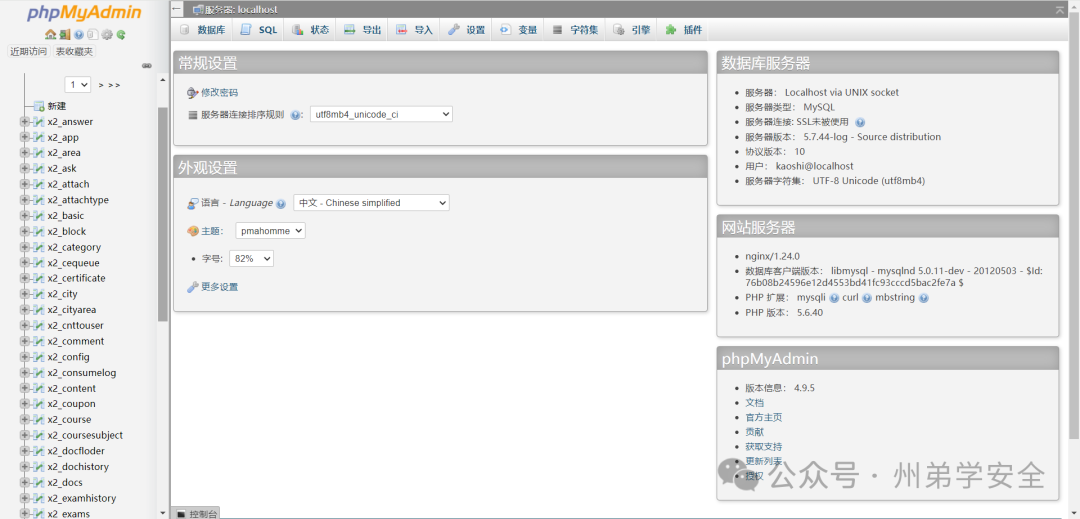Open the font size dropdown showing 82%
The width and height of the screenshot is (1080, 519).
point(251,259)
